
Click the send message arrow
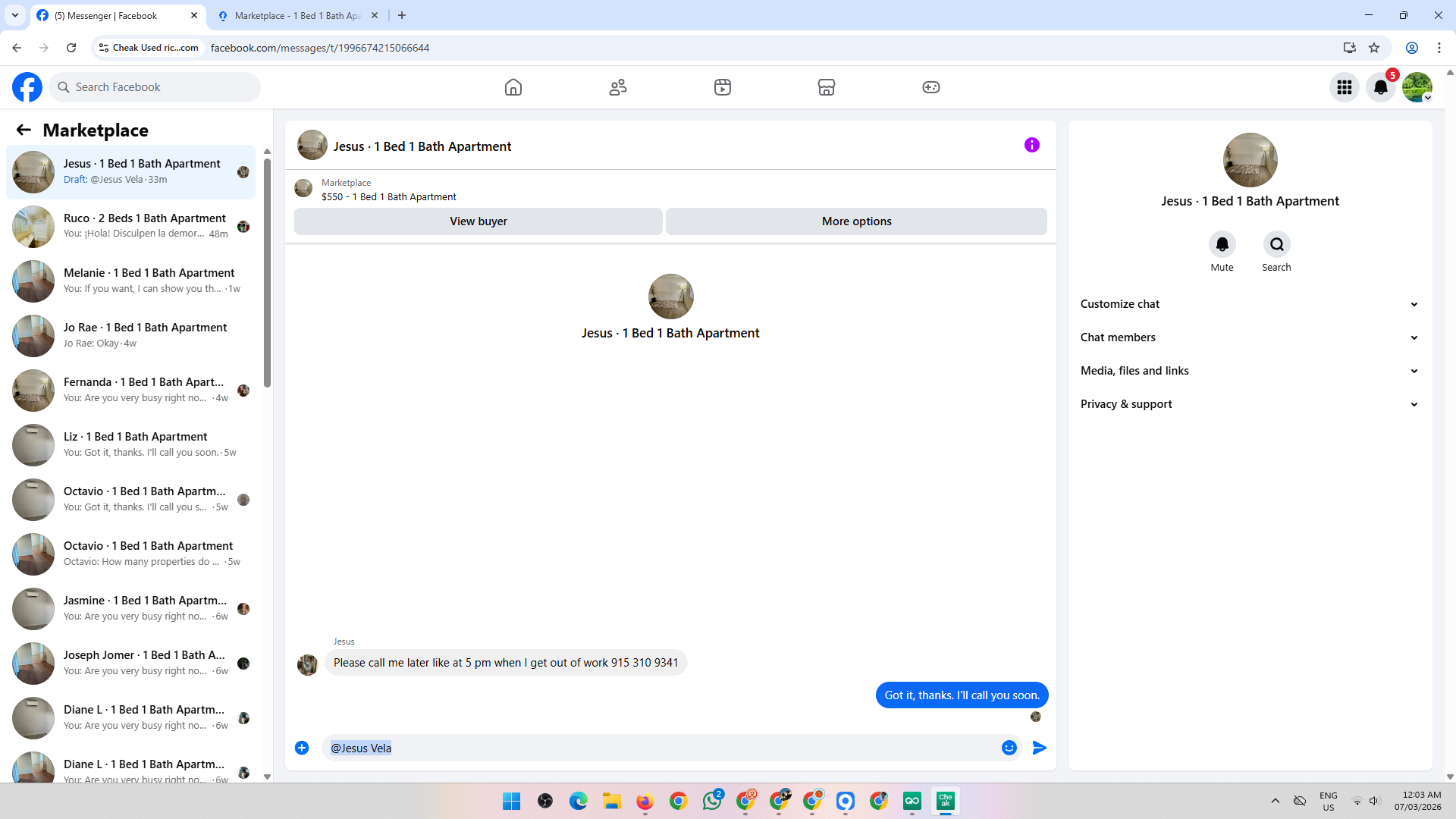1040,748
